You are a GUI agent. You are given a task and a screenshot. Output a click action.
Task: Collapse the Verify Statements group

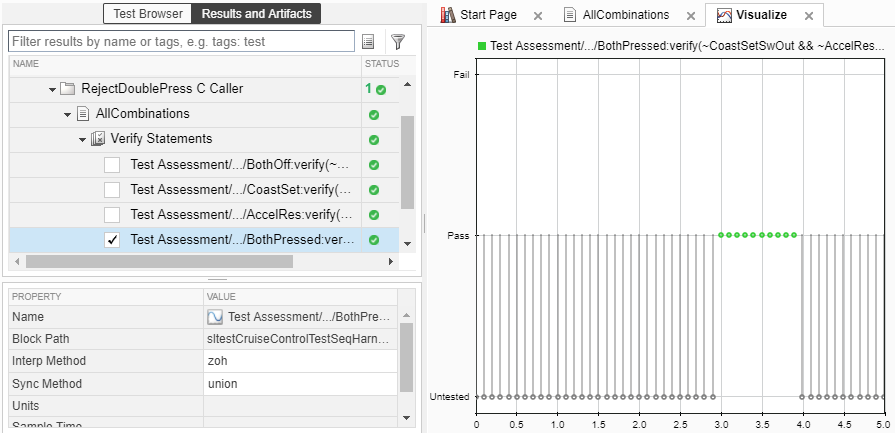point(82,139)
